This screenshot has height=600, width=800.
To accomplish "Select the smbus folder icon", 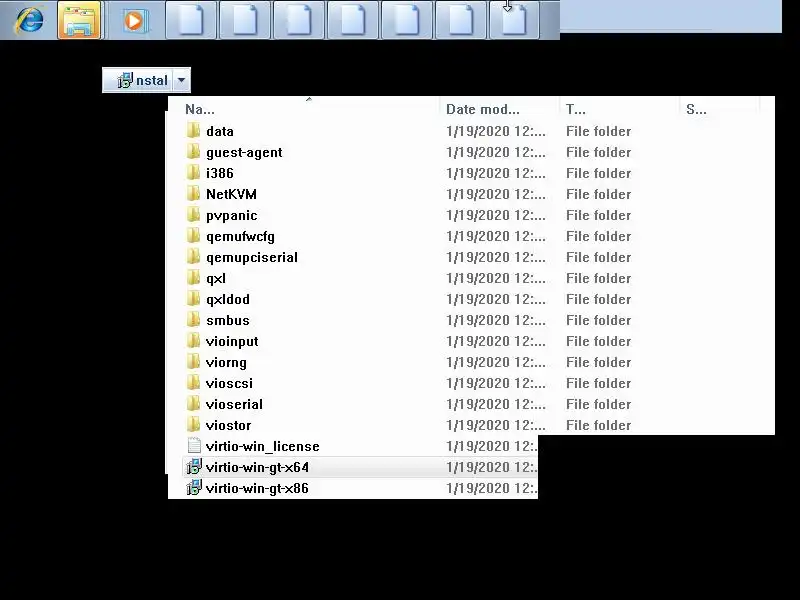I will (x=193, y=319).
